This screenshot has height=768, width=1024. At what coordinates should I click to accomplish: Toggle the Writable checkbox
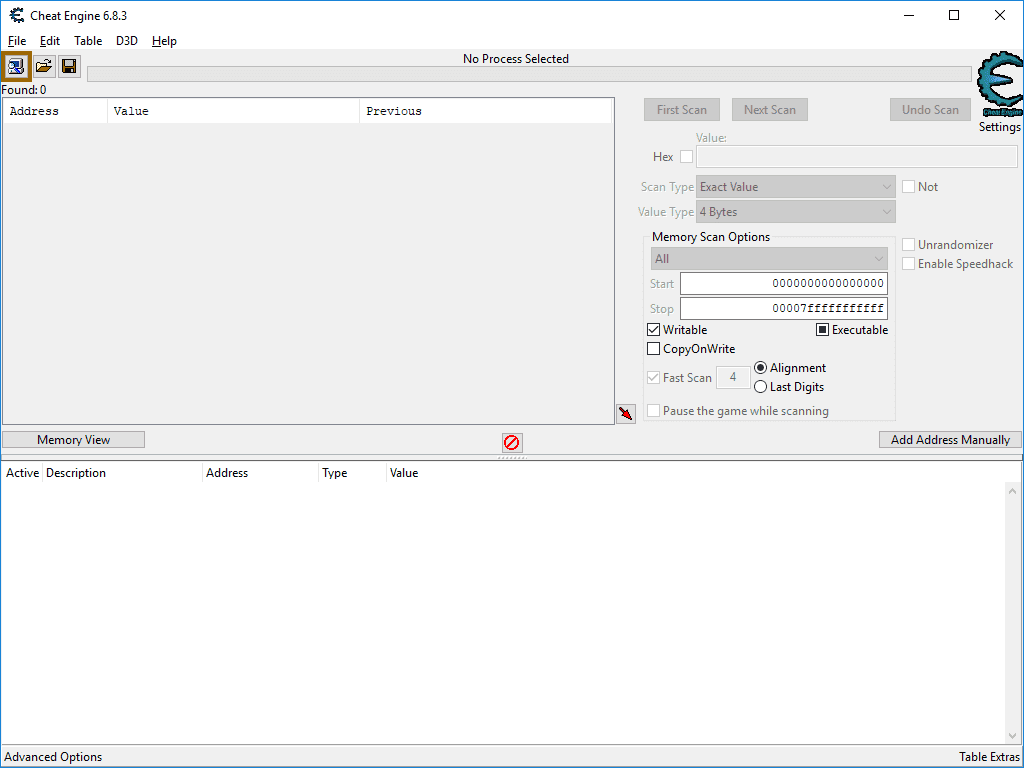(653, 330)
